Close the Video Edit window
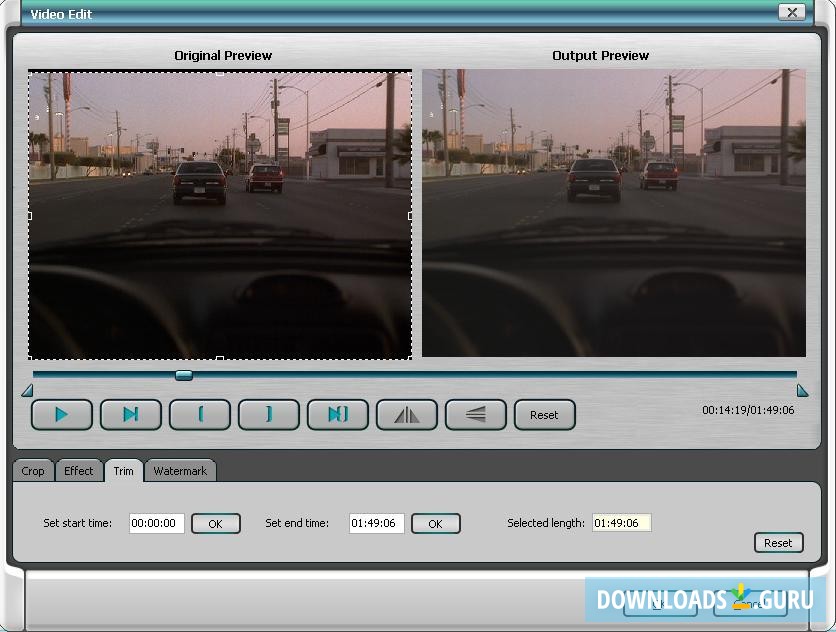 [x=792, y=12]
